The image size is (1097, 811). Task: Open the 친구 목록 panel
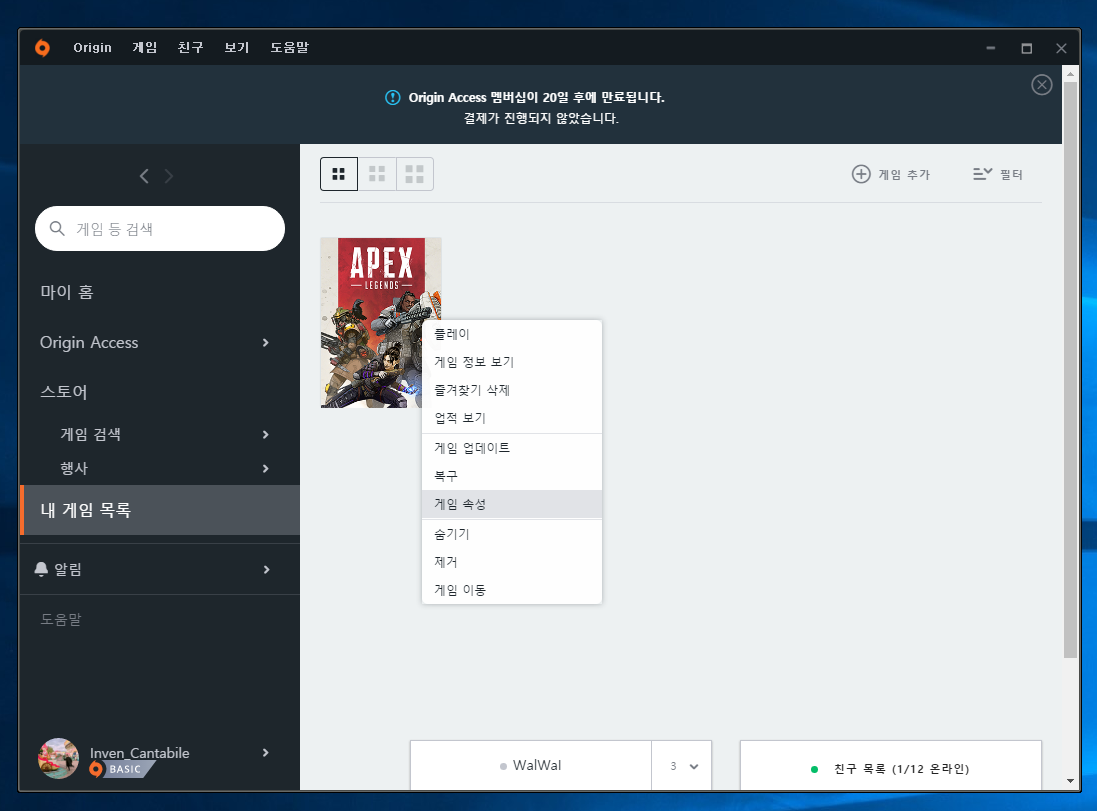pyautogui.click(x=891, y=766)
